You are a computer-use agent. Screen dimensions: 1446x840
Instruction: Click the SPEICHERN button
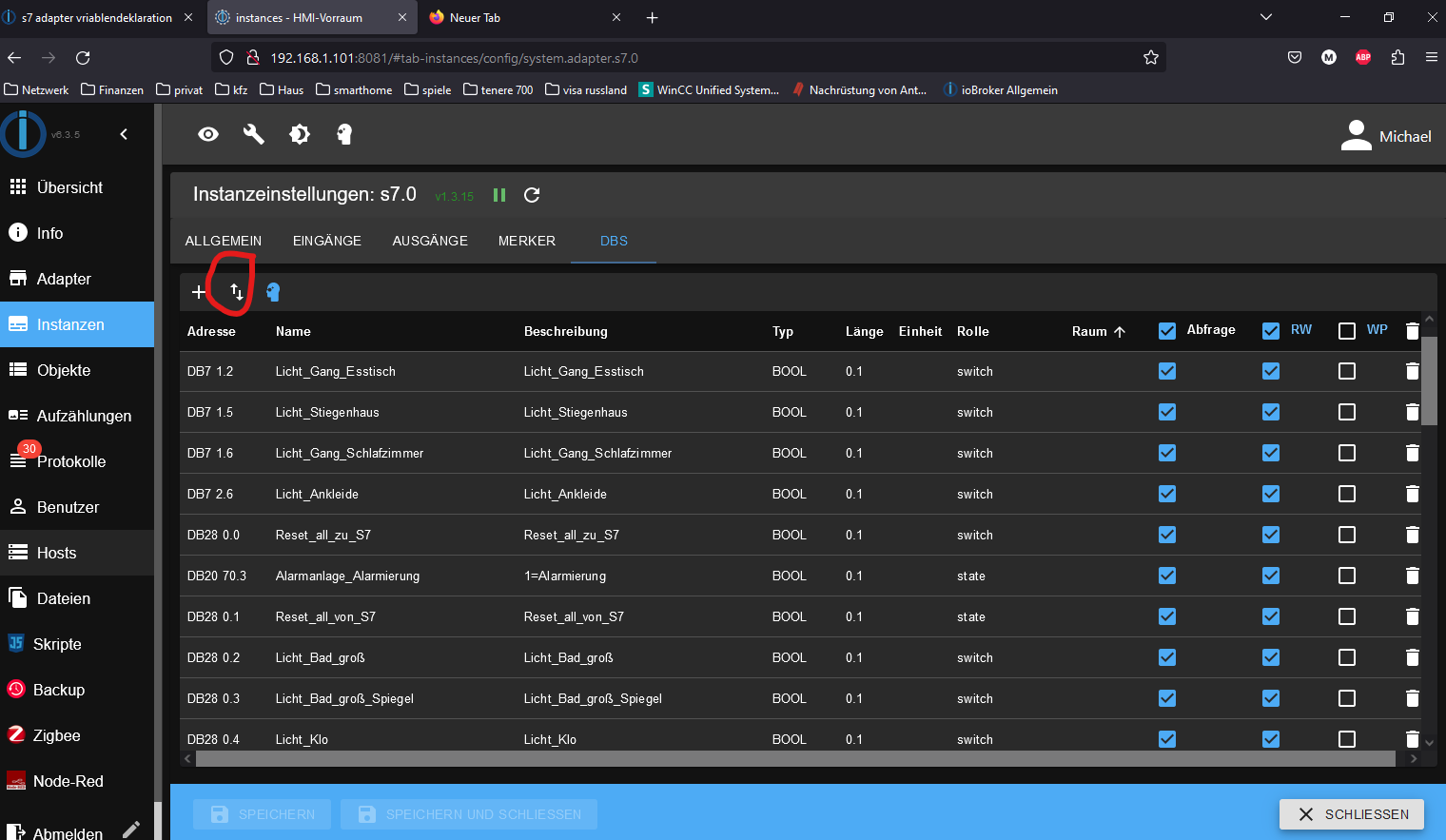(262, 814)
